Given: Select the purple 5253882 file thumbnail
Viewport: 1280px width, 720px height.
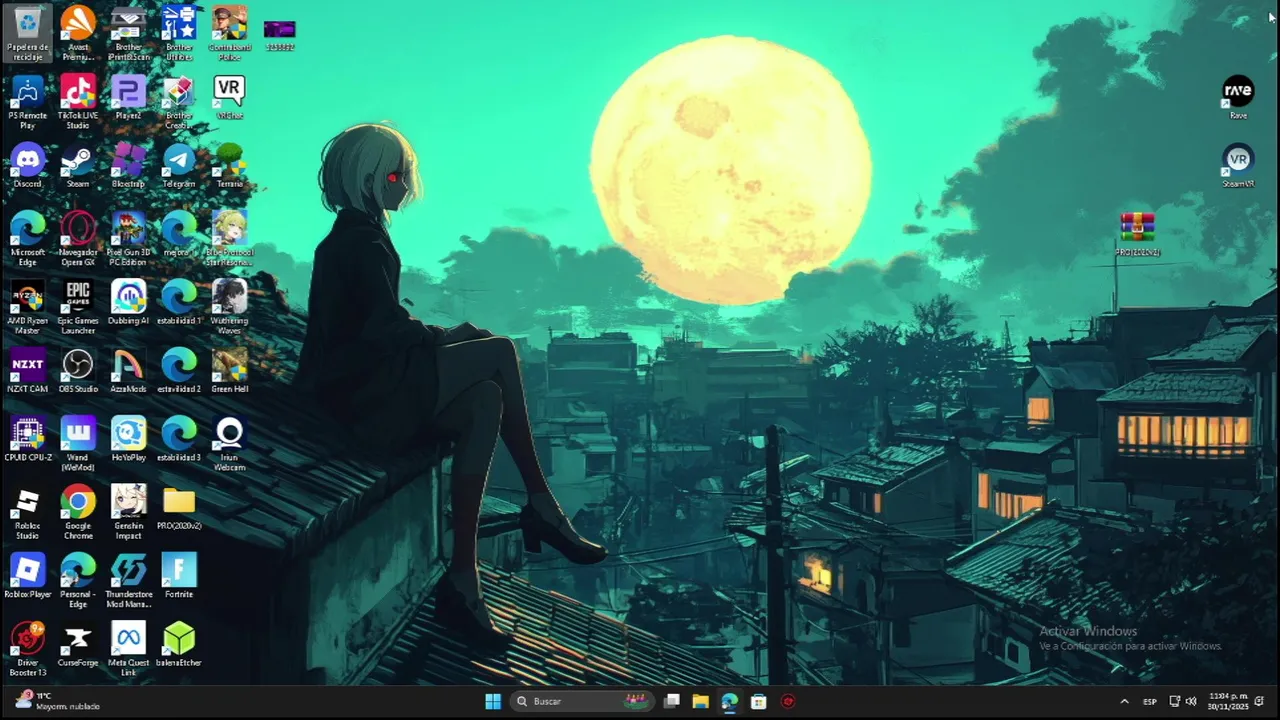Looking at the screenshot, I should [x=280, y=35].
